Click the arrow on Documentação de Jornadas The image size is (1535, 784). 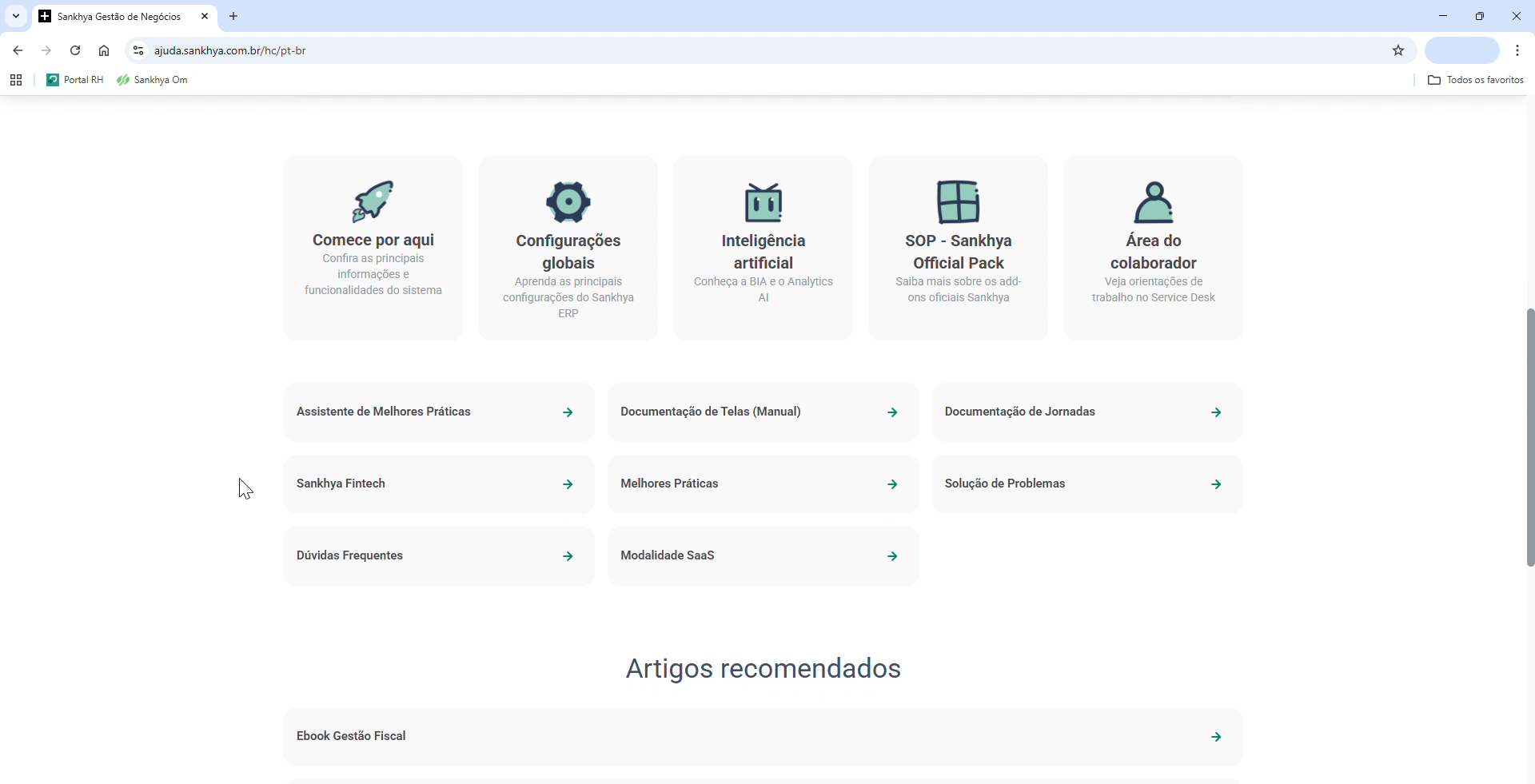point(1216,413)
